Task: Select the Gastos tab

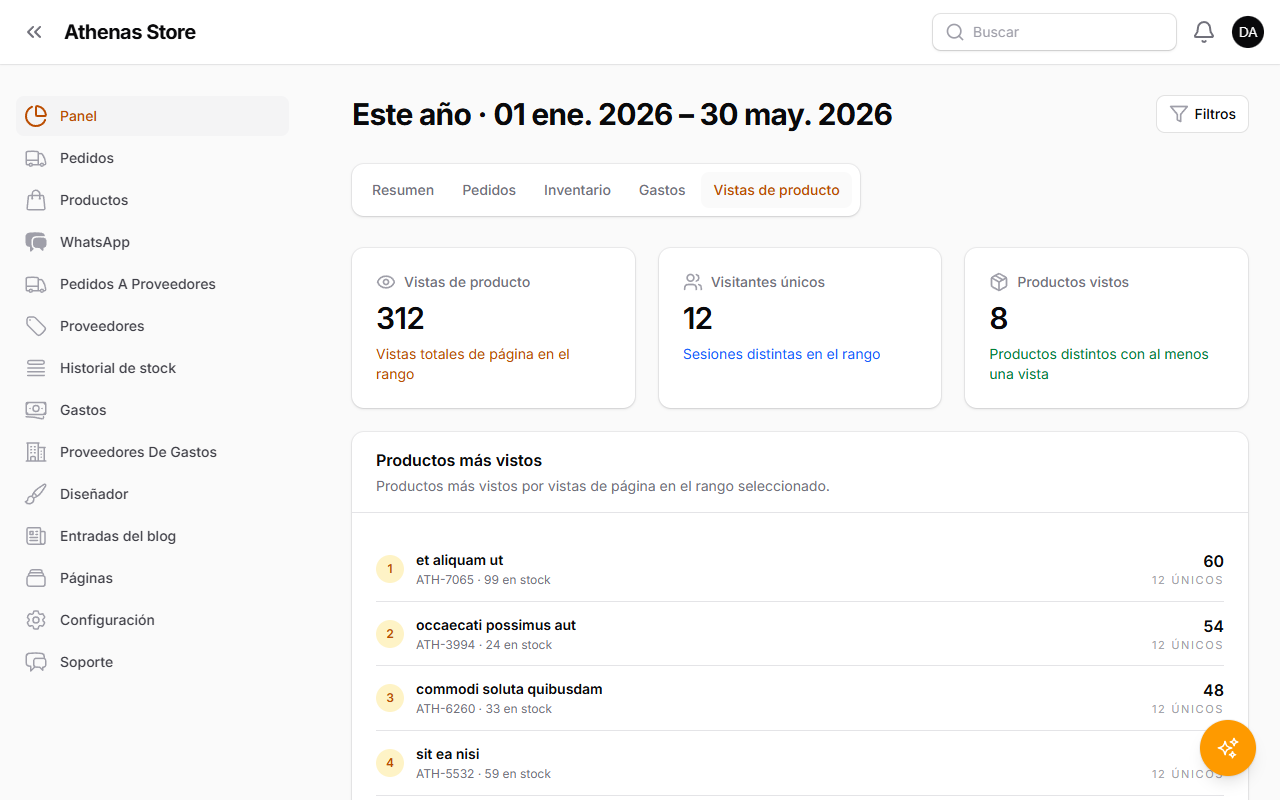Action: click(x=662, y=190)
